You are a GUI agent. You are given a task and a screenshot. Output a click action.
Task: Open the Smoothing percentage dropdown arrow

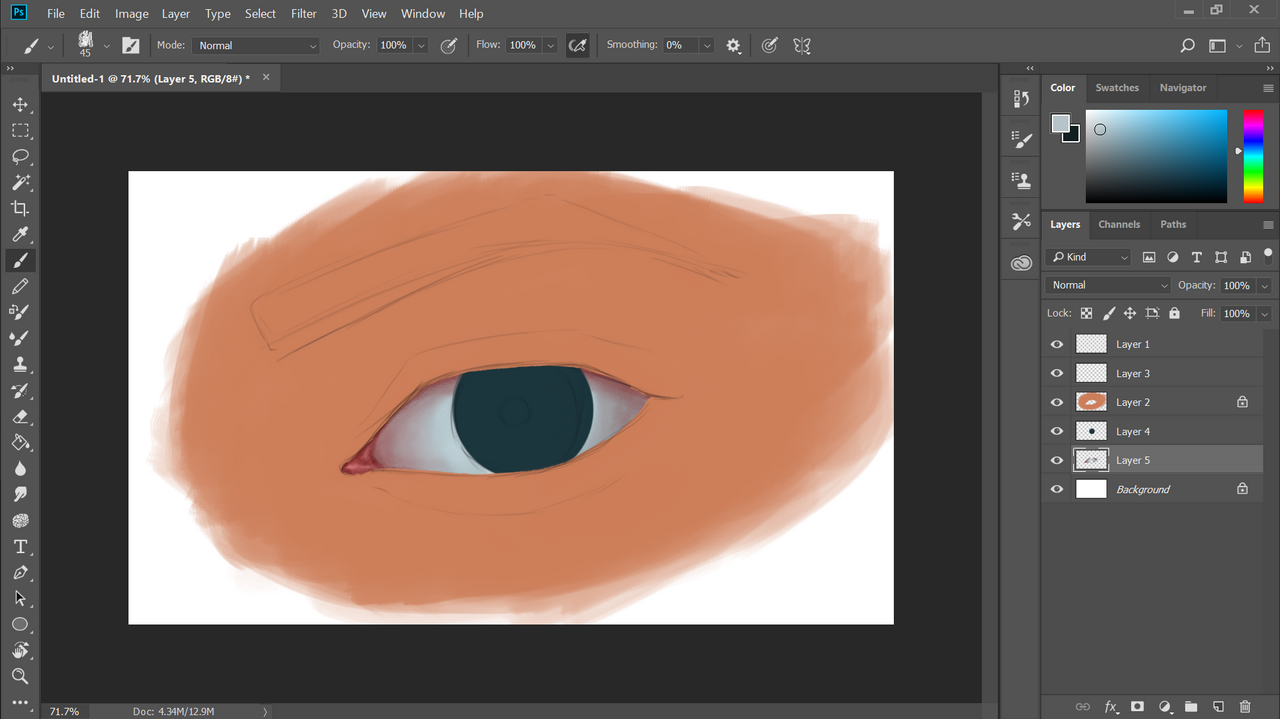pyautogui.click(x=707, y=45)
